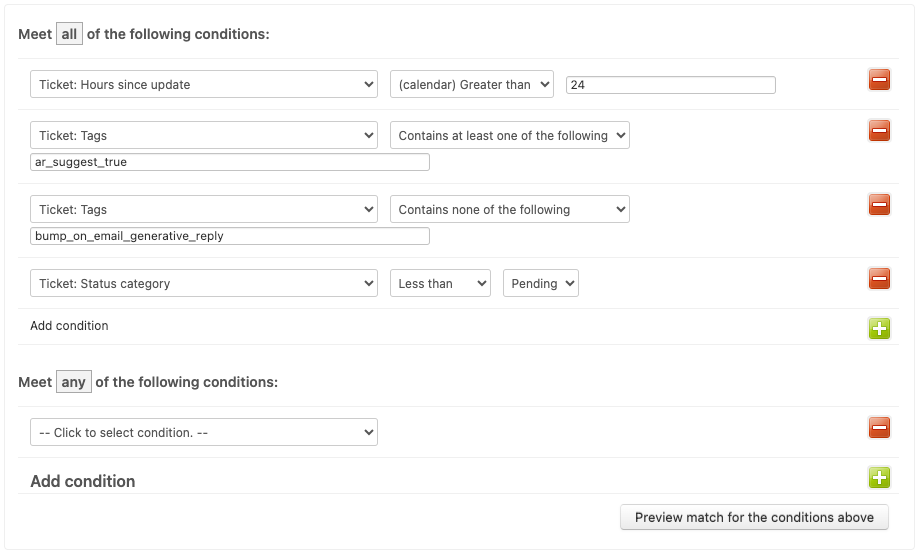Click the bump_on_email_generative_reply tag field
This screenshot has width=920, height=558.
point(230,236)
